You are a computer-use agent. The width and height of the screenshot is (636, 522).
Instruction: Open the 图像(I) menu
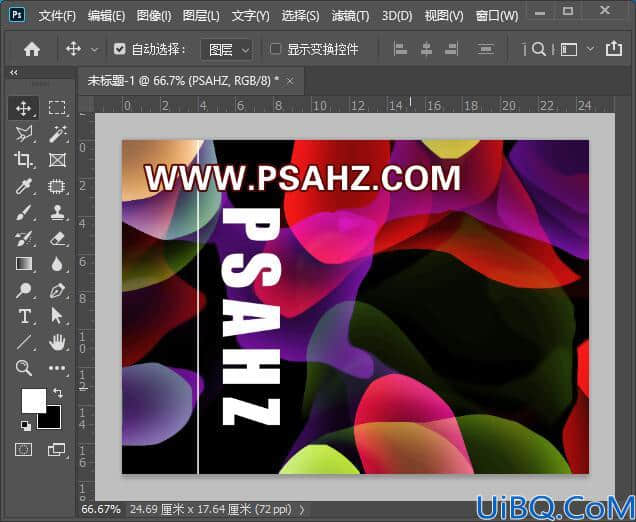(x=154, y=16)
